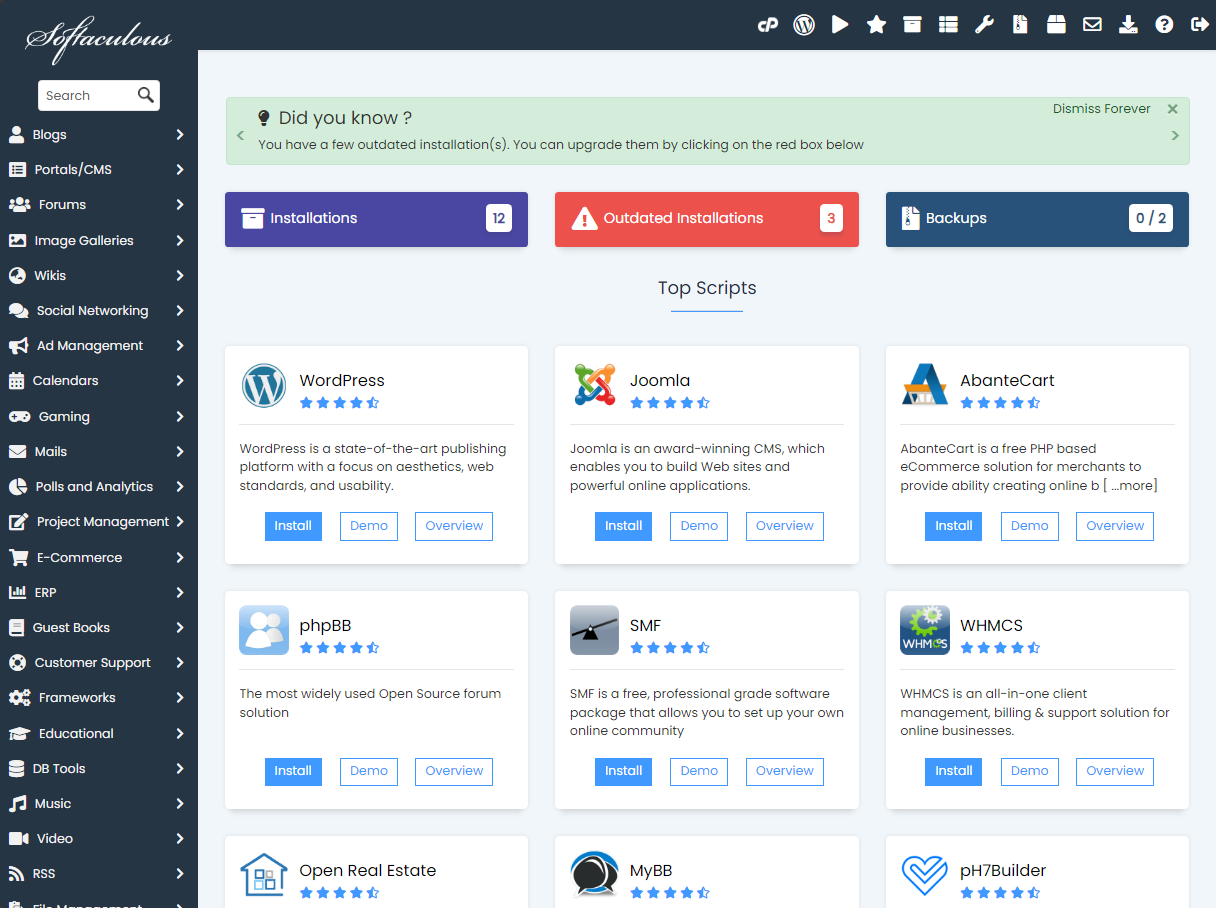Click inside the sidebar Search field
Viewport: 1216px width, 908px height.
coord(90,95)
